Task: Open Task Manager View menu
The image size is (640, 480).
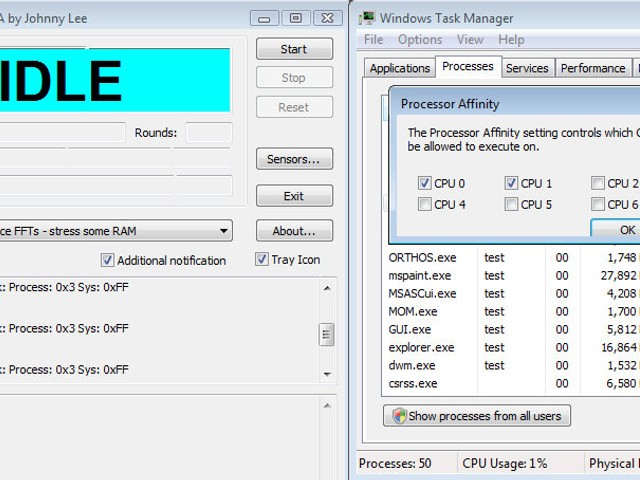Action: click(x=470, y=40)
